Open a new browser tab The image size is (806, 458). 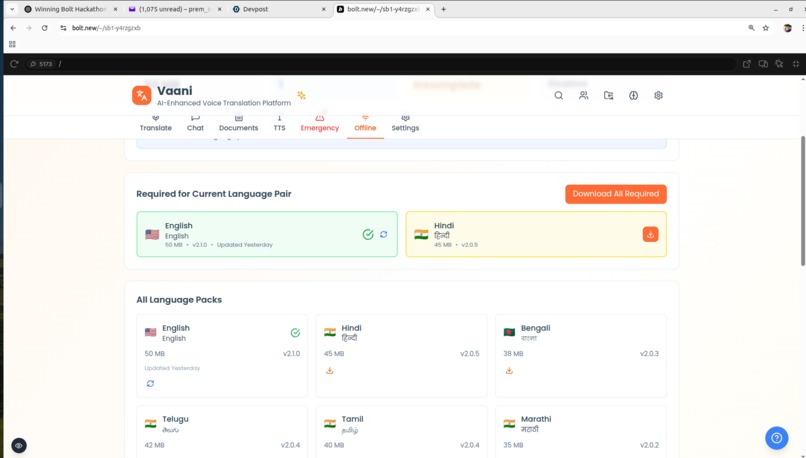tap(444, 9)
